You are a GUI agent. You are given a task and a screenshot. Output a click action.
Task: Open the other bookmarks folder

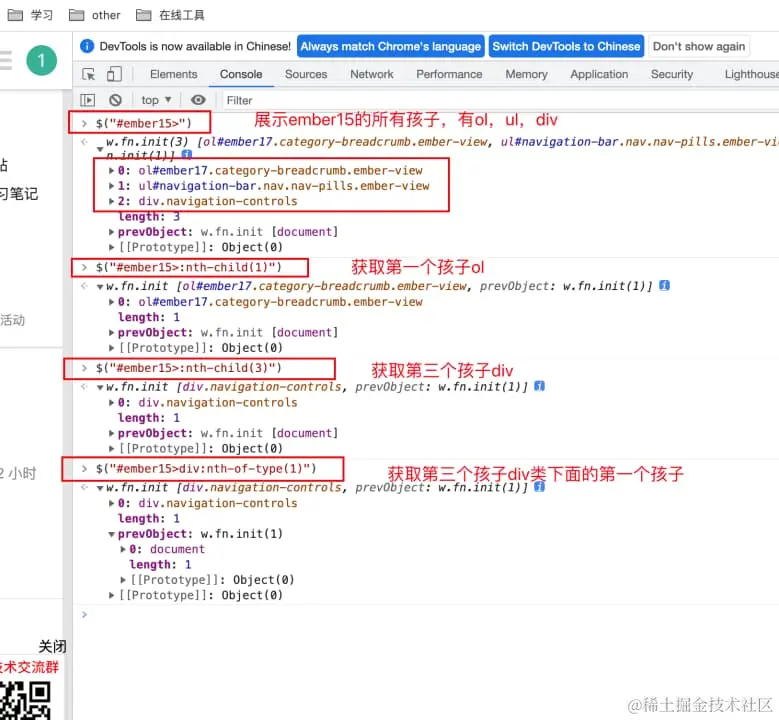(94, 15)
